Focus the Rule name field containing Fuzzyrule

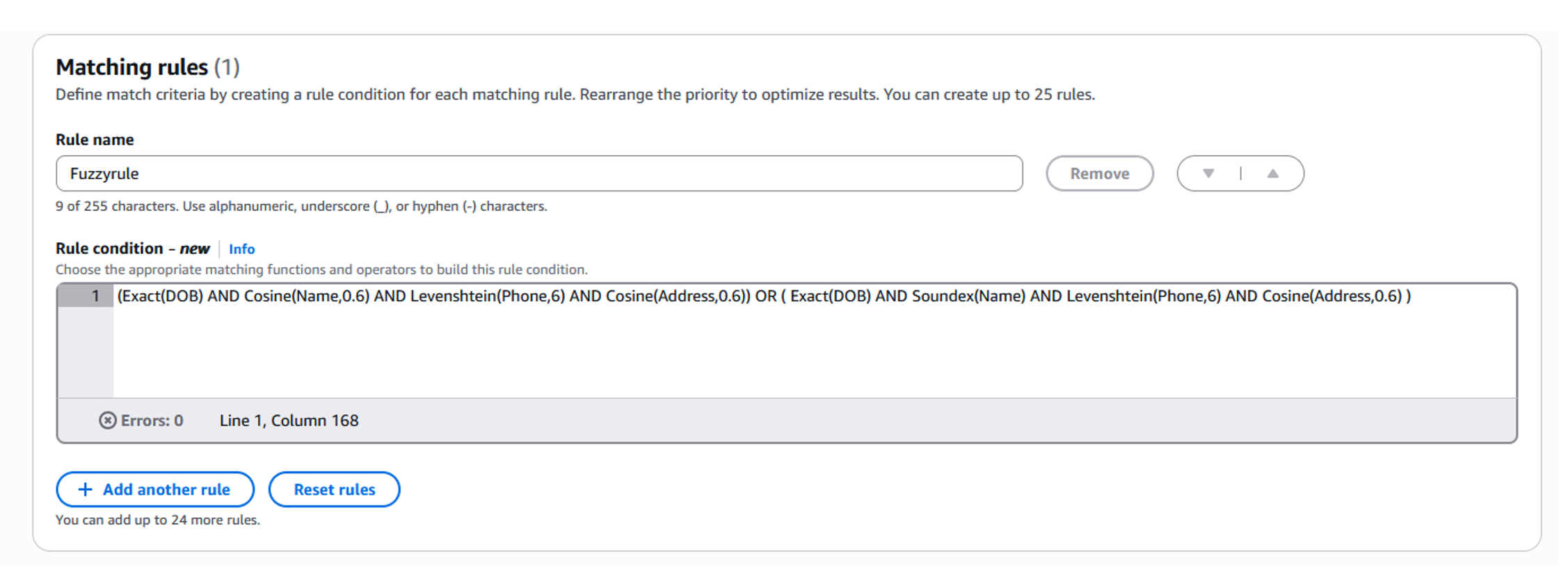[x=539, y=173]
